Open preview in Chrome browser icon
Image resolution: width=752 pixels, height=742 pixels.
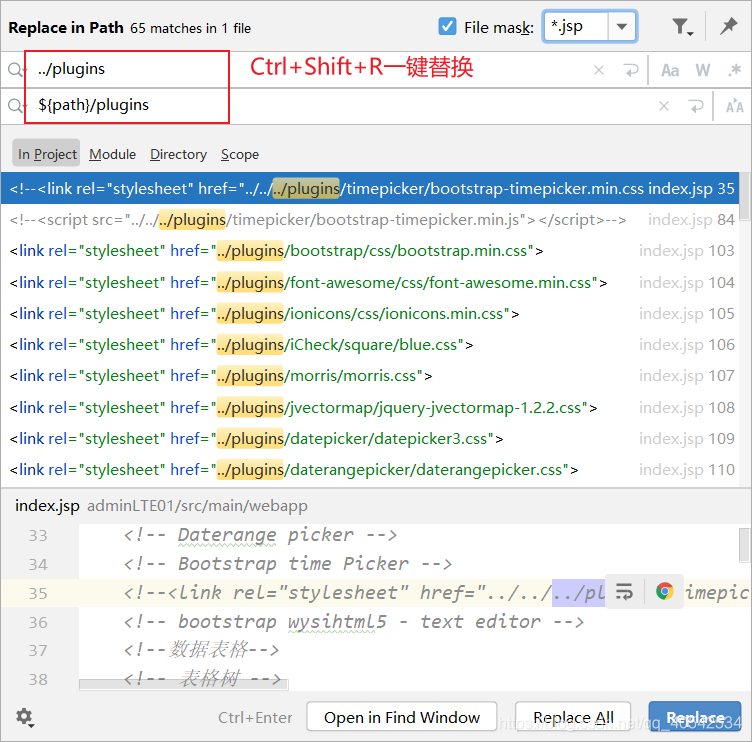click(665, 591)
